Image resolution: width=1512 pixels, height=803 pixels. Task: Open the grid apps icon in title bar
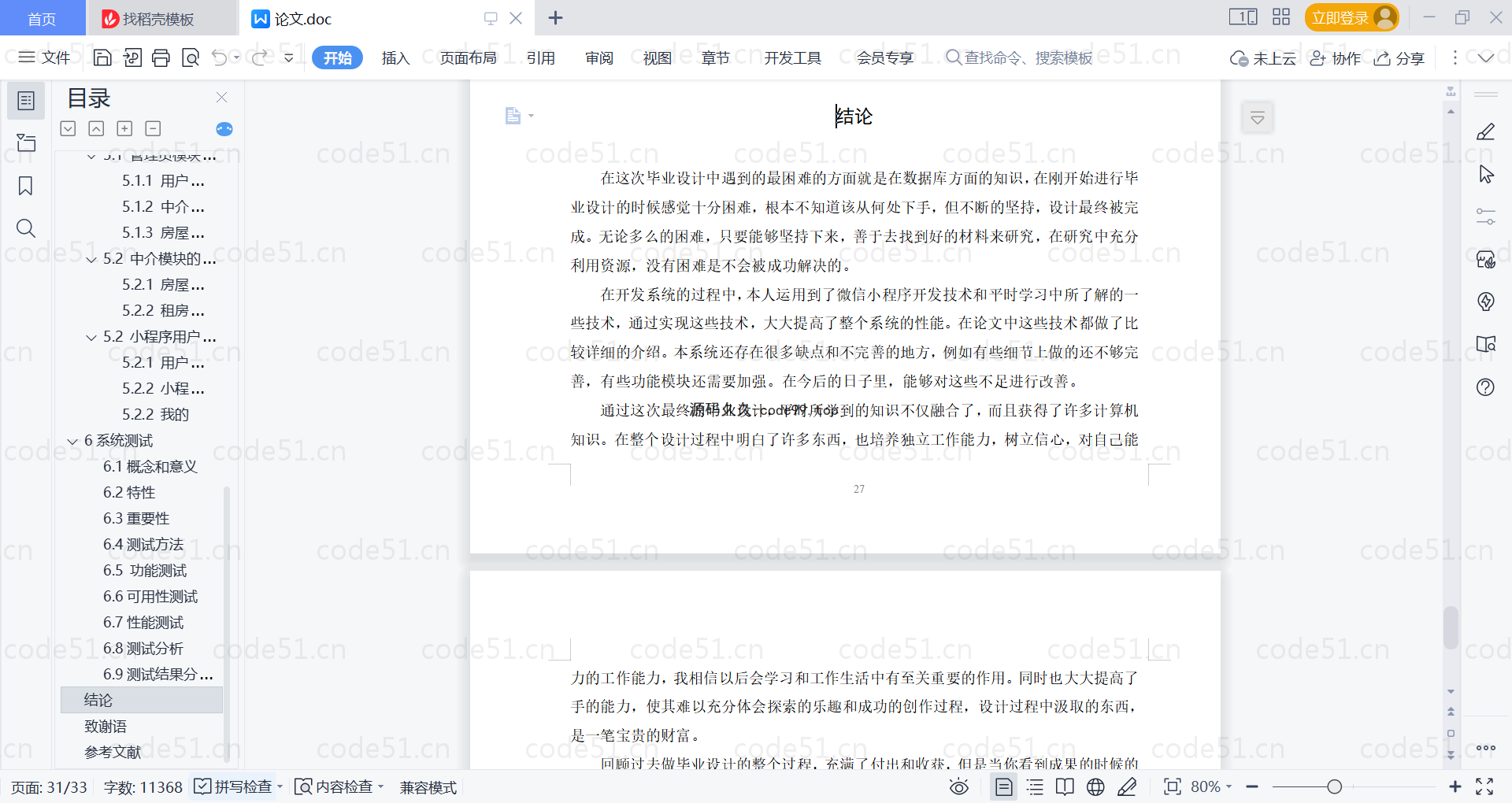tap(1281, 17)
